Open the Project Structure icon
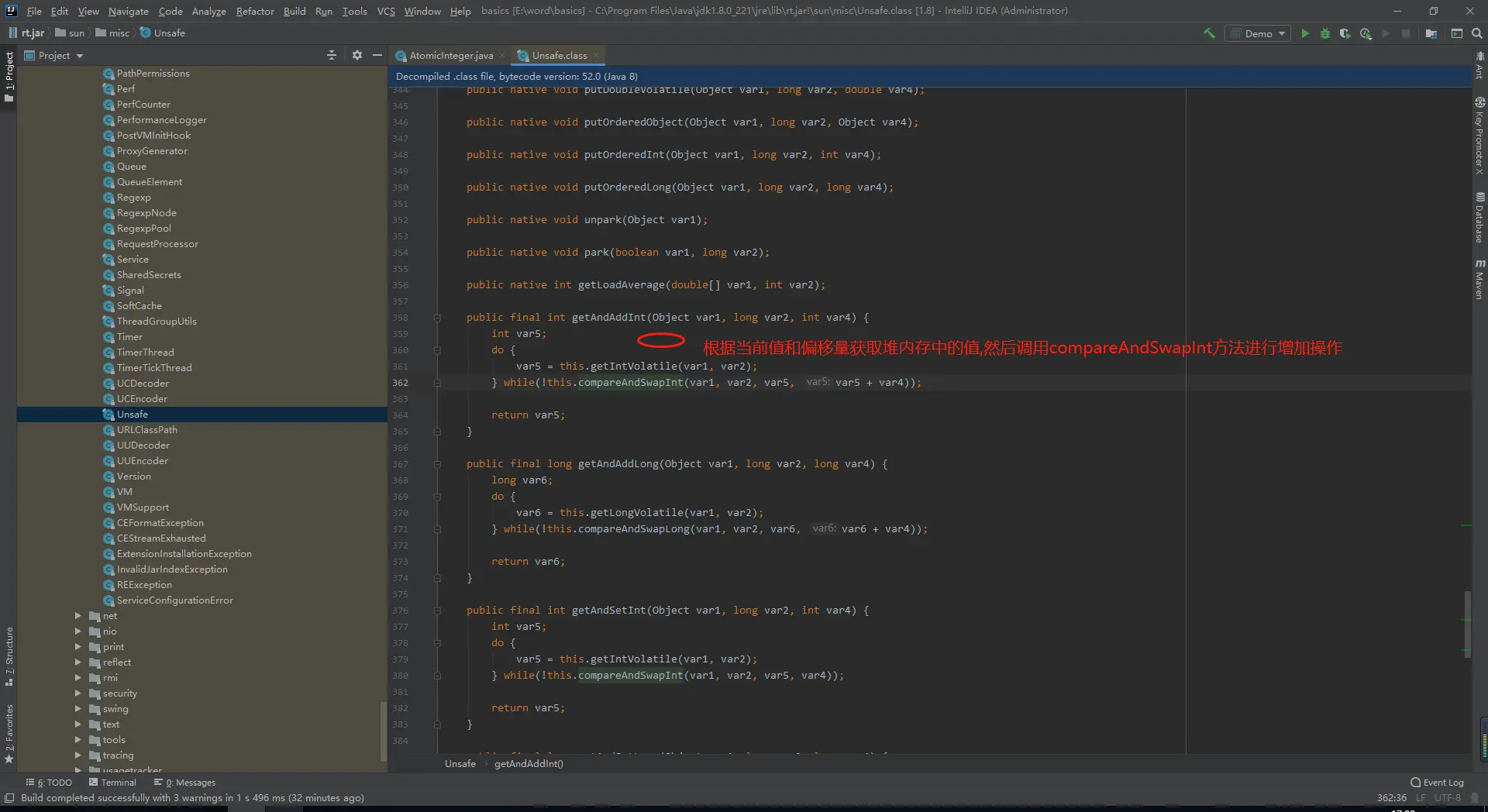 click(1431, 33)
